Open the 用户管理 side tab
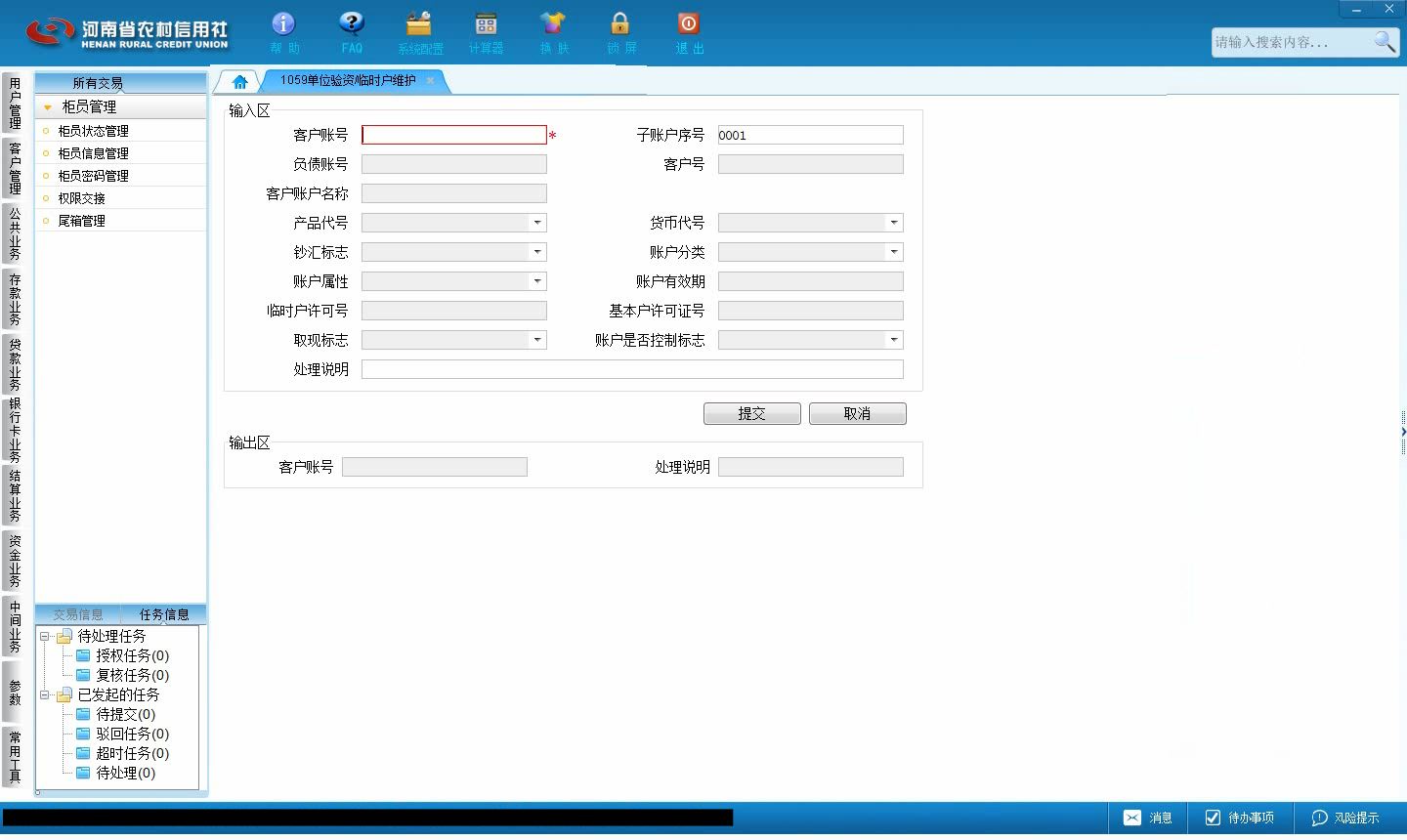Image resolution: width=1407 pixels, height=840 pixels. pyautogui.click(x=14, y=104)
